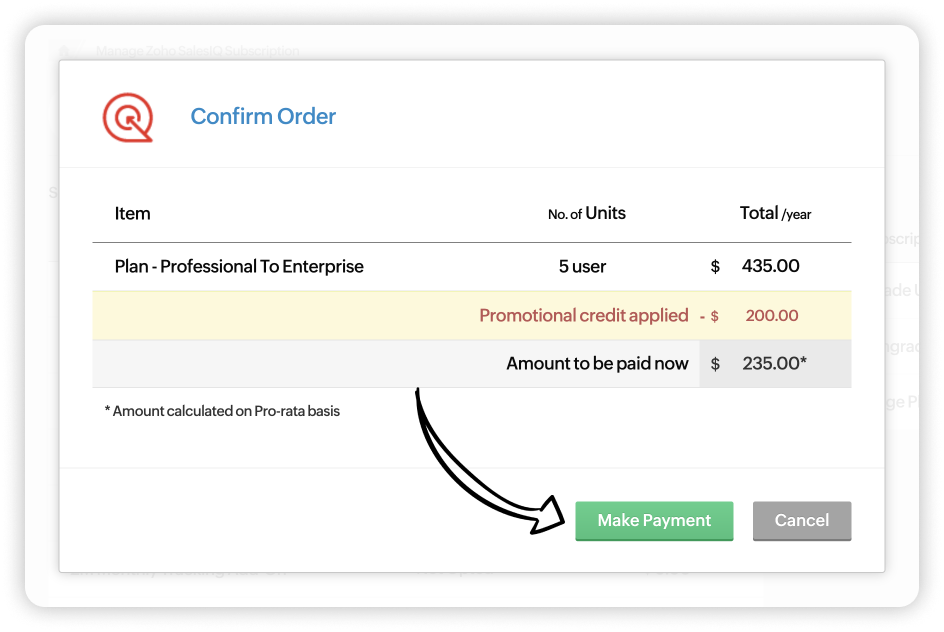This screenshot has height=632, width=944.
Task: Click the dollar sign beside 435.00
Action: click(715, 267)
